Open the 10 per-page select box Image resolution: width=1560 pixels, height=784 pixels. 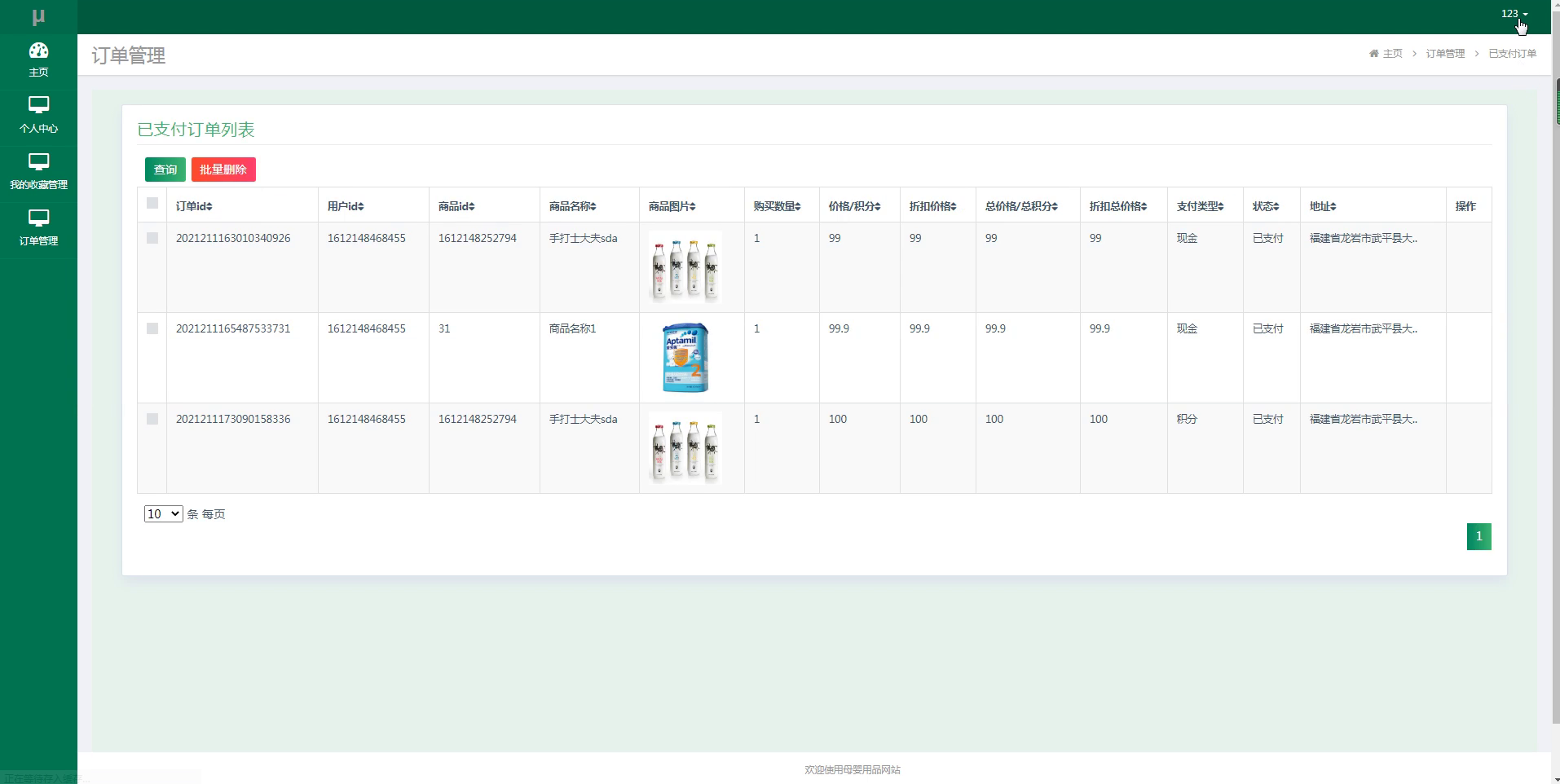tap(163, 513)
